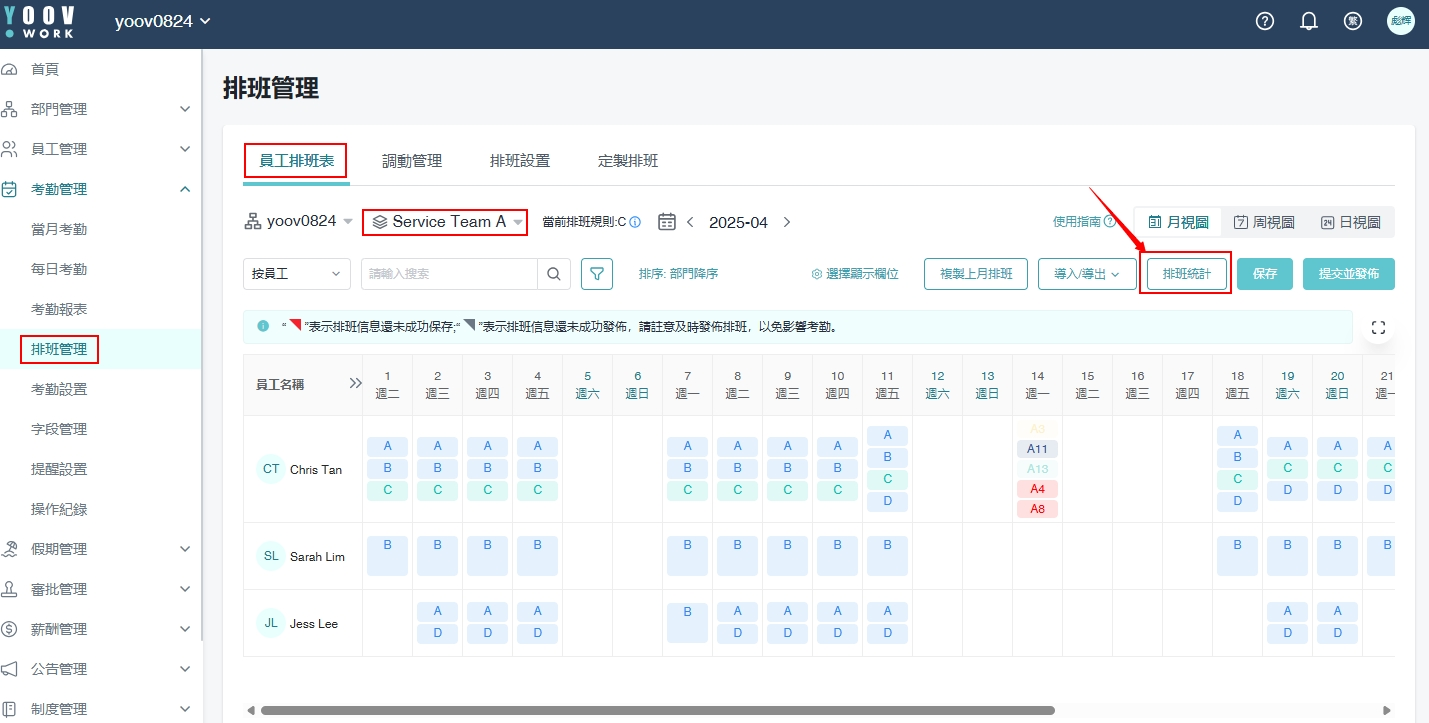
Task: Go to the previous month arrow
Action: (690, 222)
